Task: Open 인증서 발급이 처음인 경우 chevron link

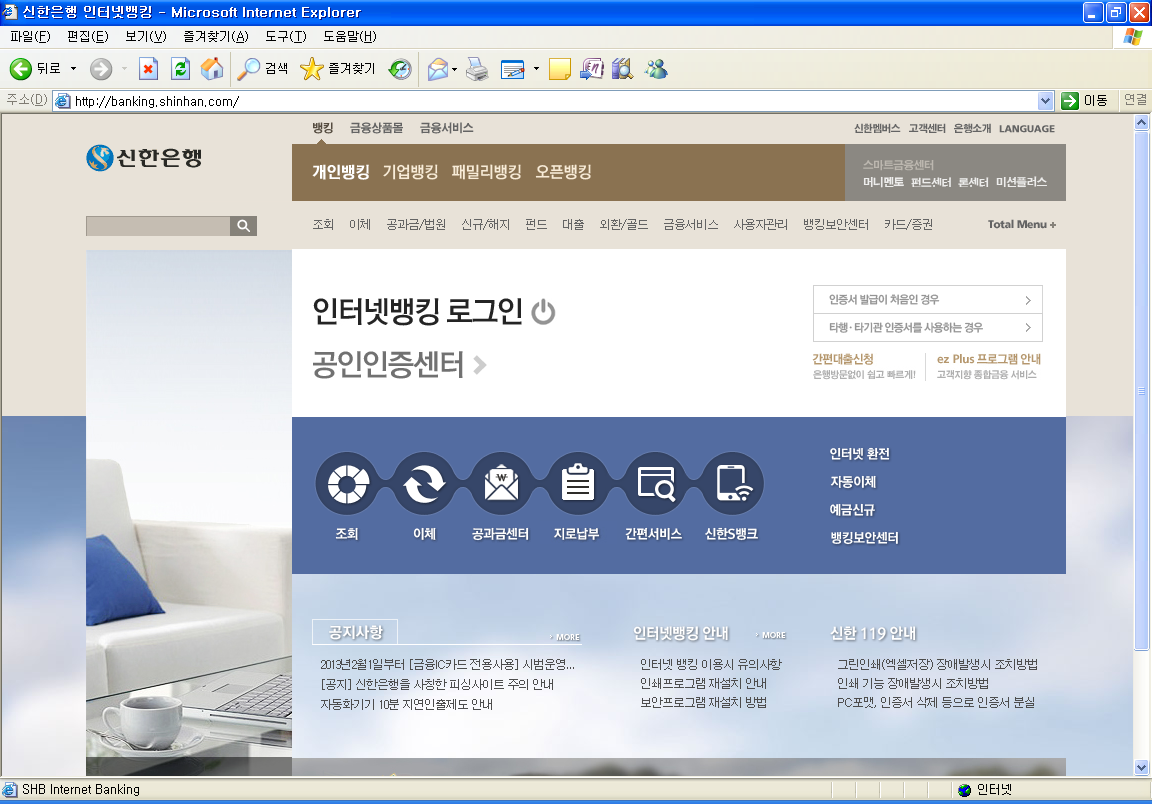Action: [928, 299]
